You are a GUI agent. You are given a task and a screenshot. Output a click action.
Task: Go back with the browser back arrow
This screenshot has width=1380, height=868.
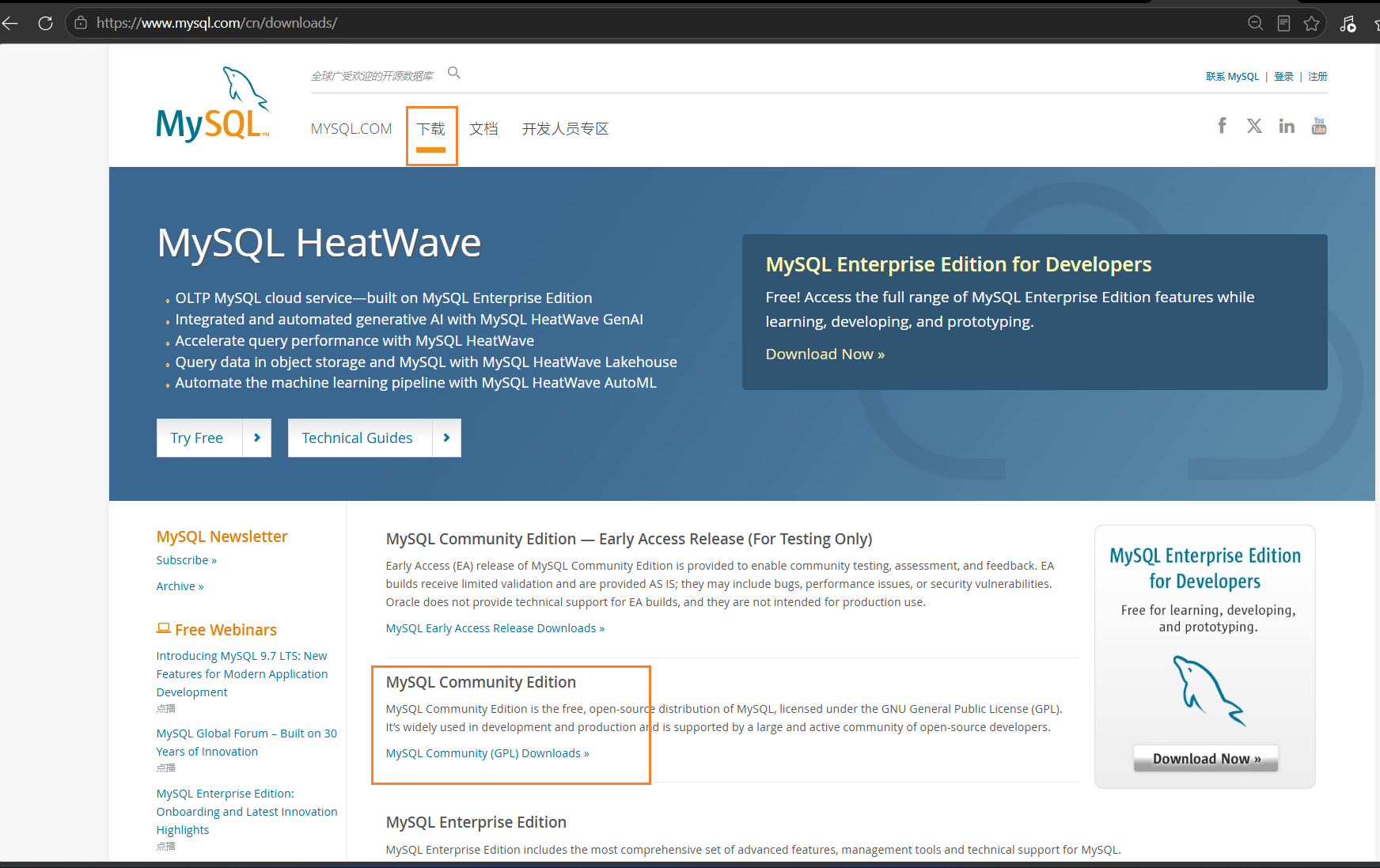tap(10, 23)
